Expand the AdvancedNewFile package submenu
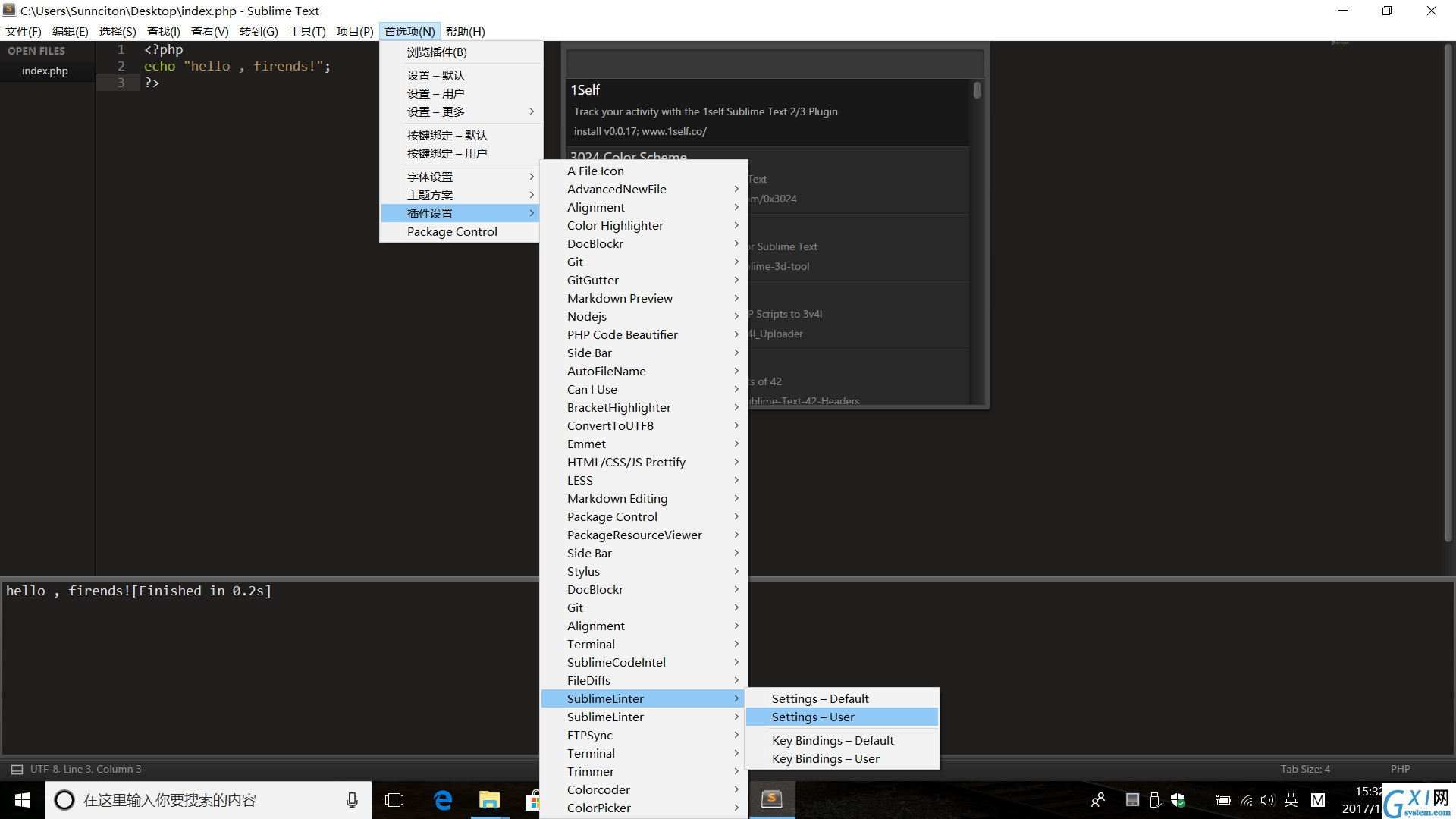The image size is (1456, 819). click(645, 189)
